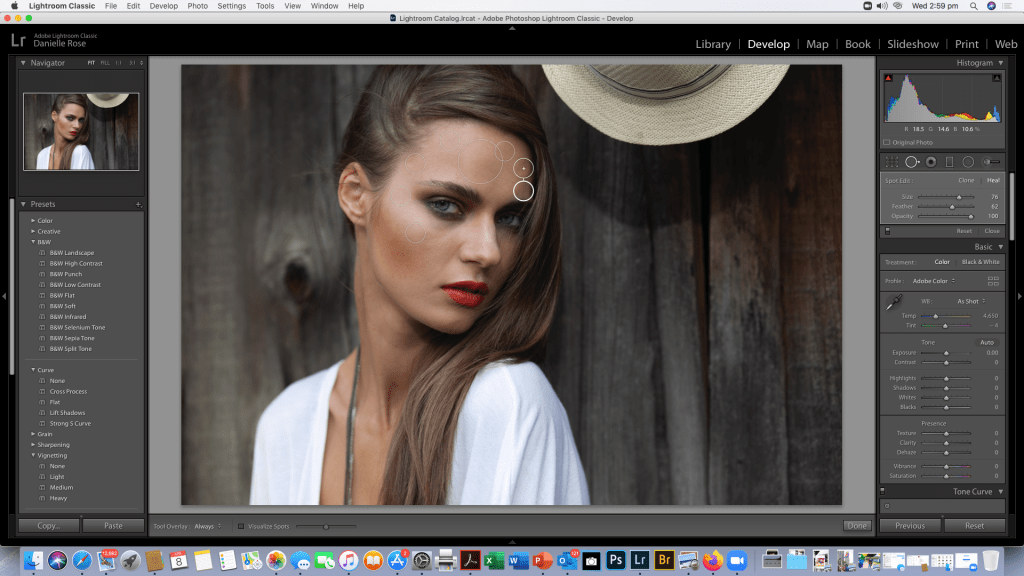Click the add preset plus icon
Image resolution: width=1024 pixels, height=576 pixels.
point(139,204)
